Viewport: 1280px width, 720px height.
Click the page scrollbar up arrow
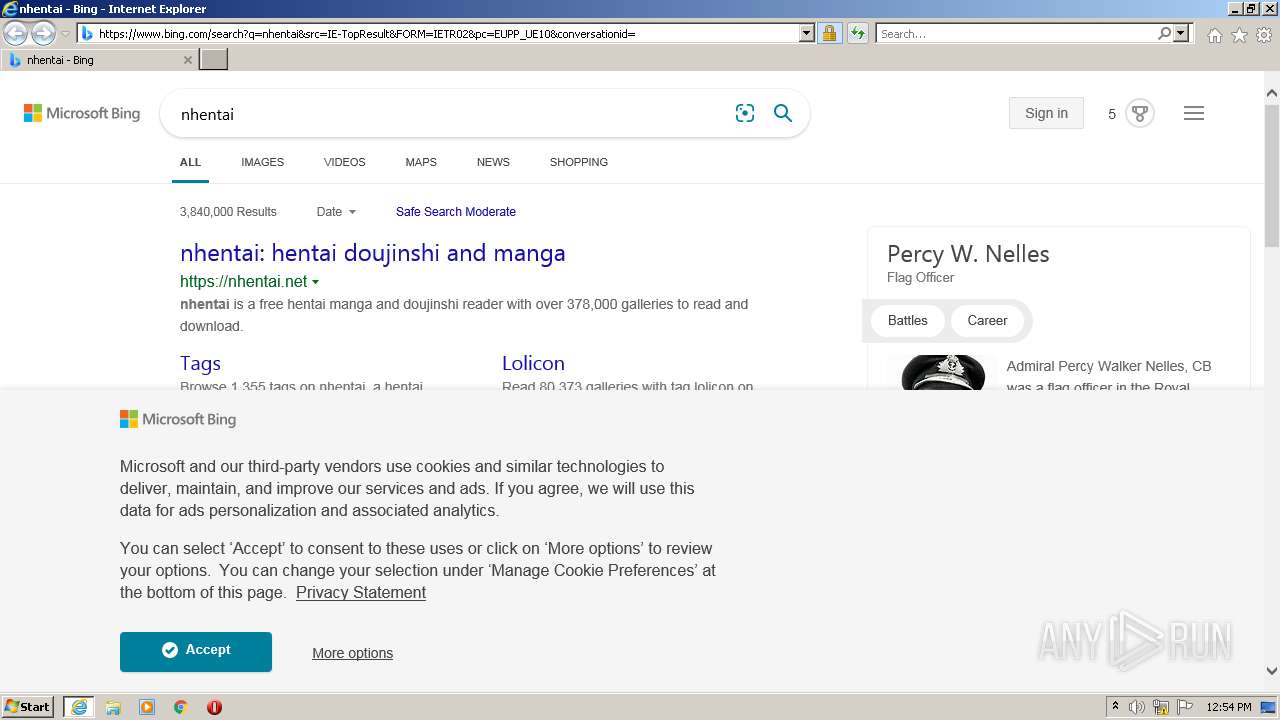(1271, 93)
